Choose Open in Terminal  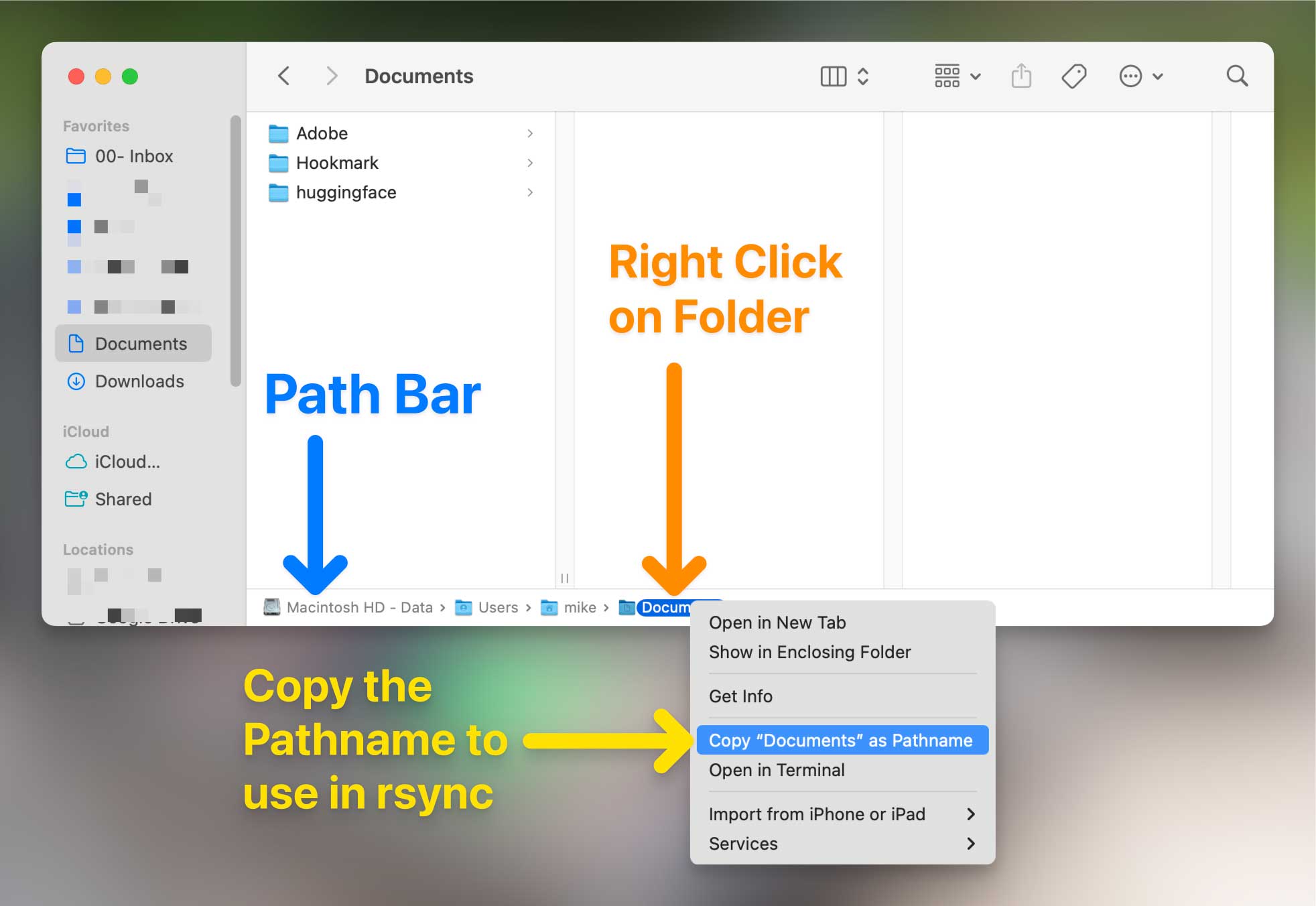click(843, 770)
